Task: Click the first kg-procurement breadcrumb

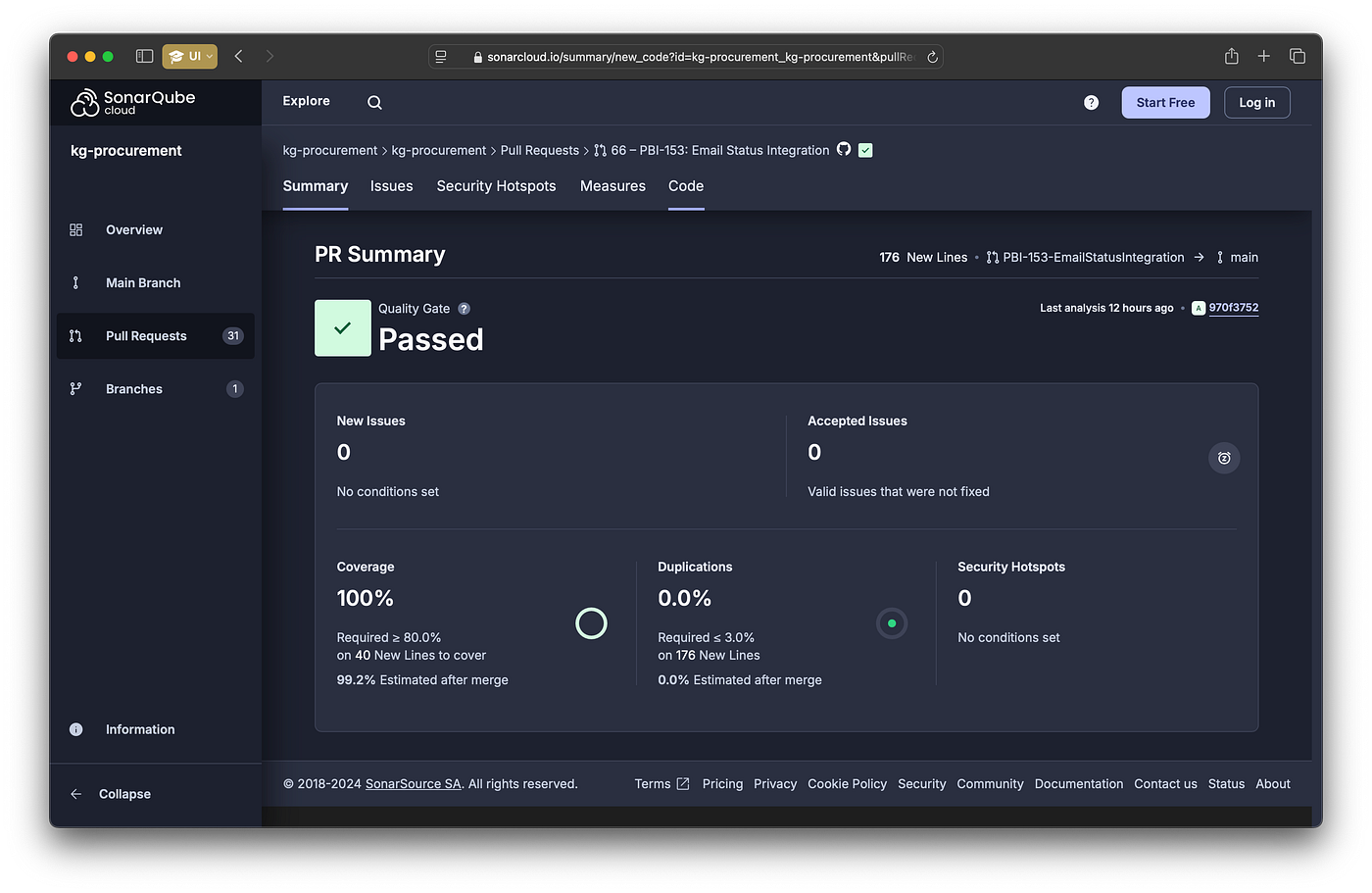Action: (x=330, y=150)
